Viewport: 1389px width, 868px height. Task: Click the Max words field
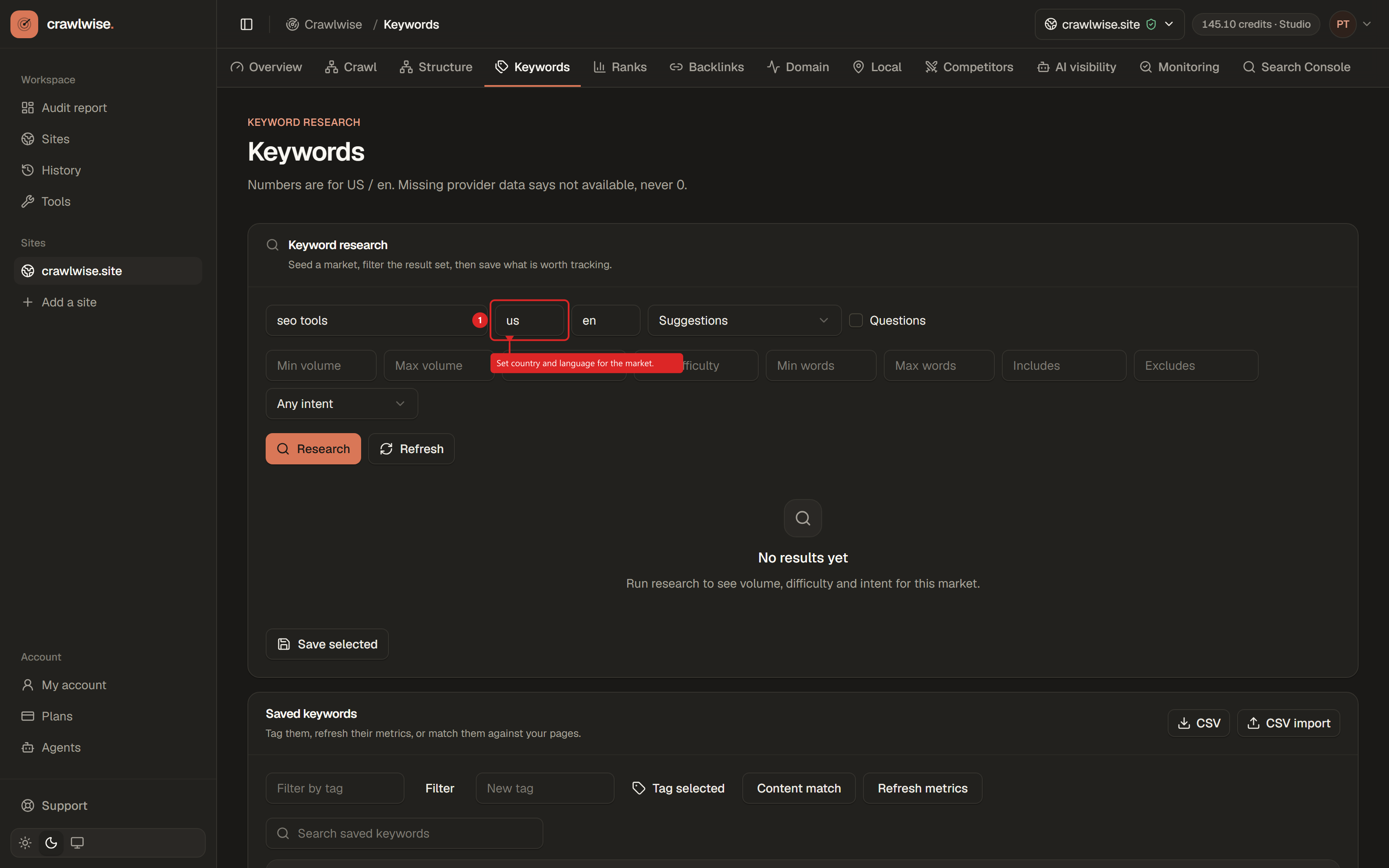point(939,366)
